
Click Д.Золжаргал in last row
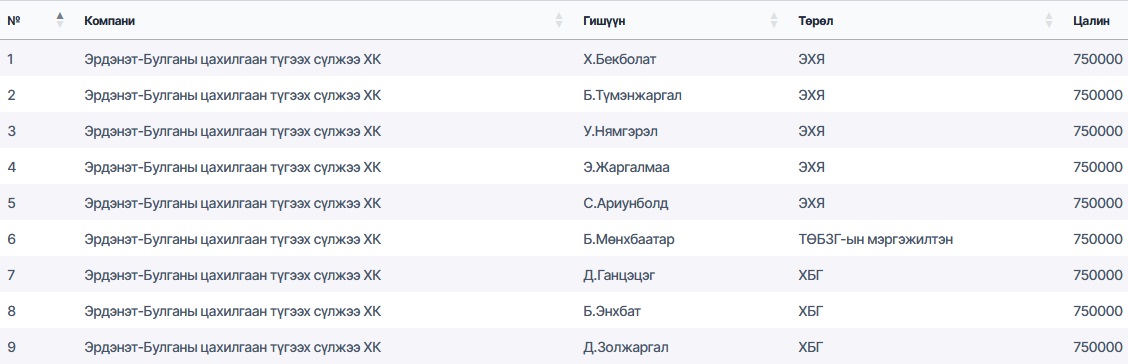[625, 347]
